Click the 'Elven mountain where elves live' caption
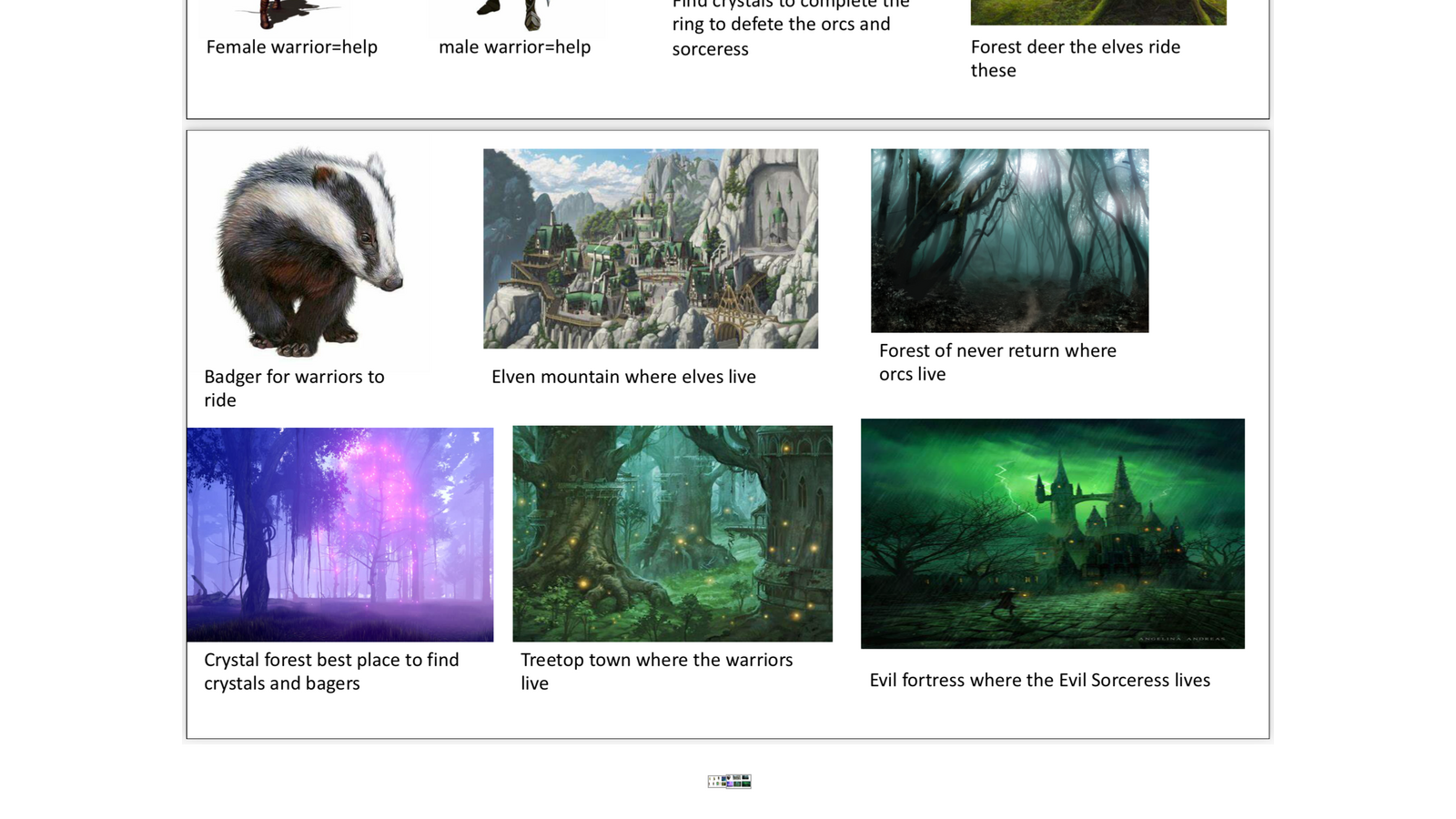 pyautogui.click(x=623, y=377)
